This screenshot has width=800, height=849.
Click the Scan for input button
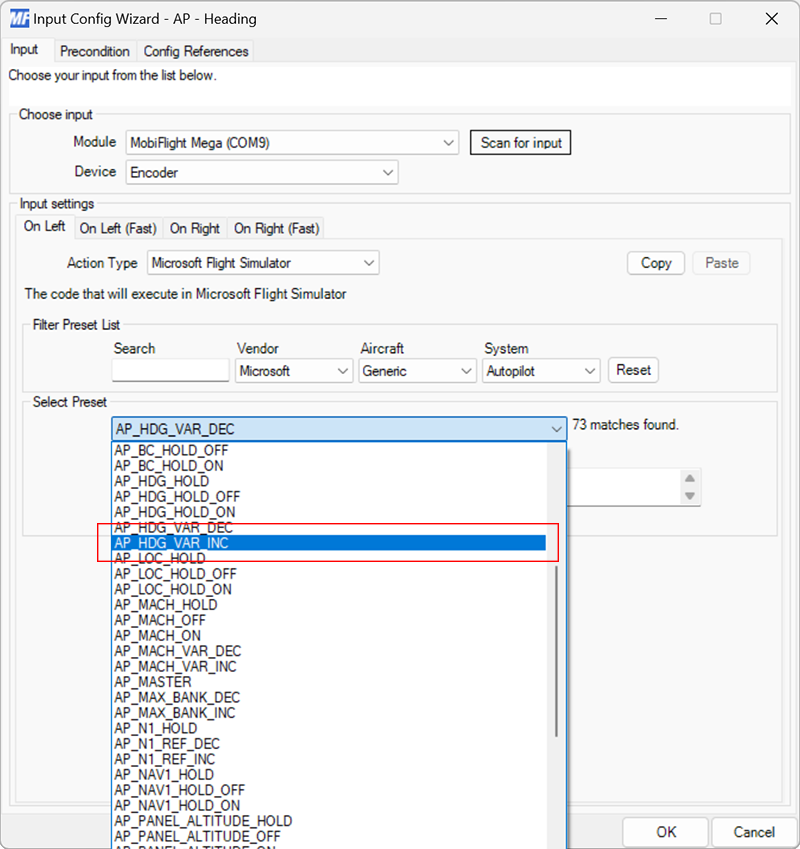pos(520,142)
